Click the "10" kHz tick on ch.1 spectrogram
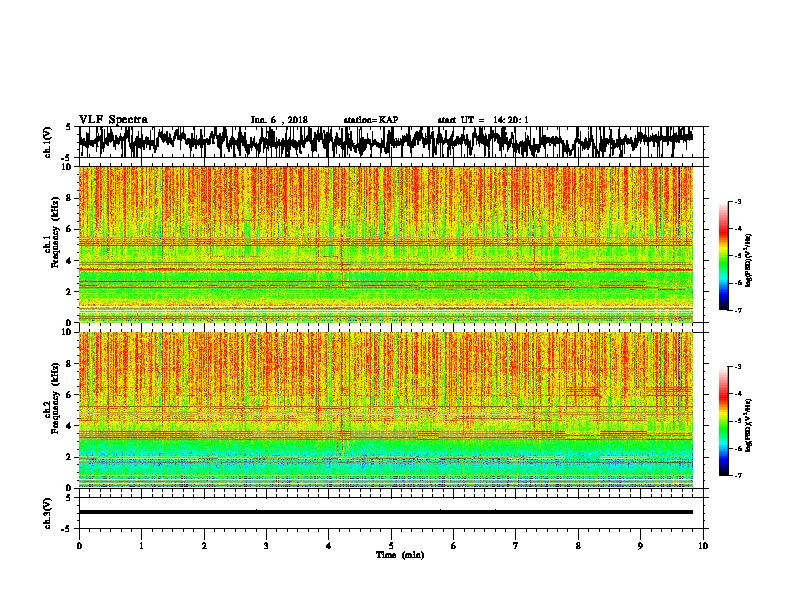Viewport: 792px width, 612px height. coord(69,167)
